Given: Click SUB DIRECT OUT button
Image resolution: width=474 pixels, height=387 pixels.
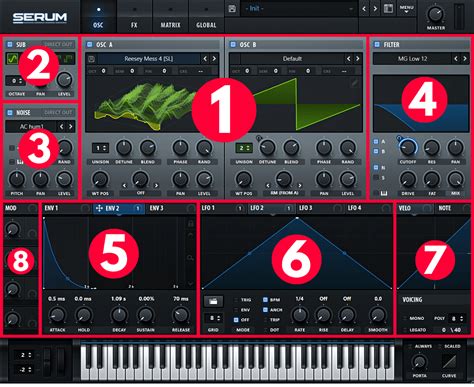Looking at the screenshot, I should click(x=58, y=44).
